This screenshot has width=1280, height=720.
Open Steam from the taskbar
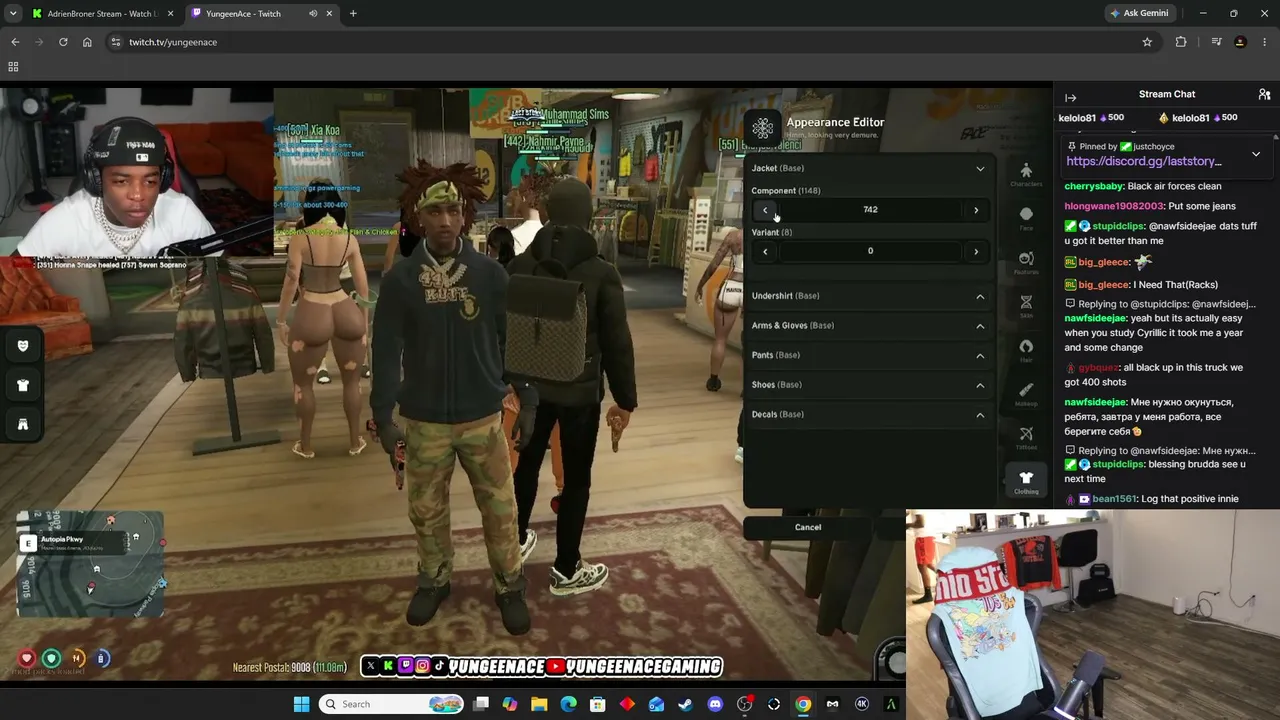click(685, 704)
